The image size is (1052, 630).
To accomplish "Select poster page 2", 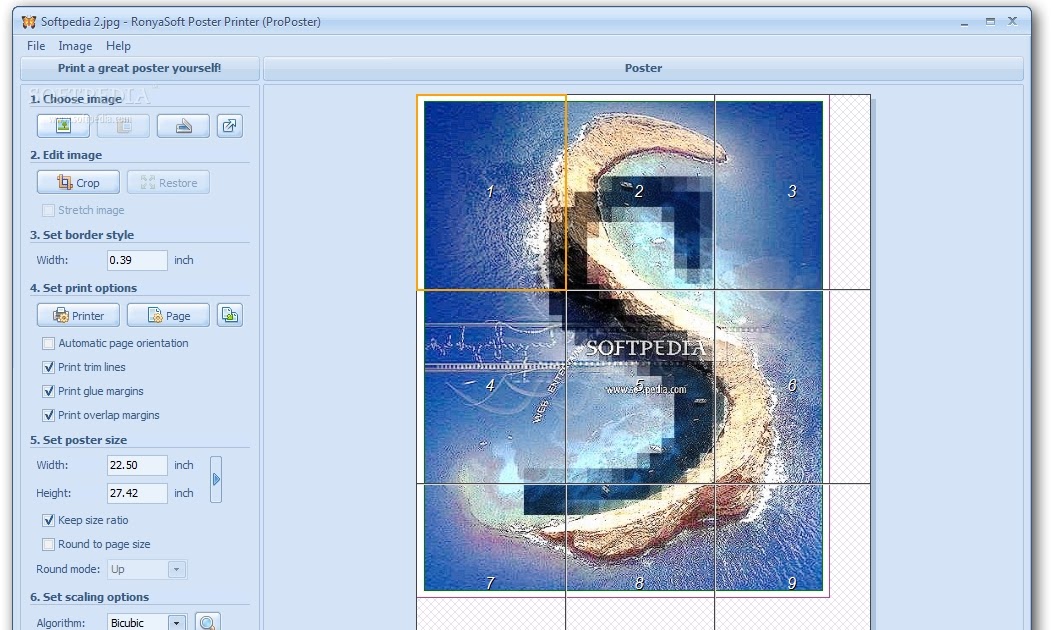I will [x=639, y=192].
